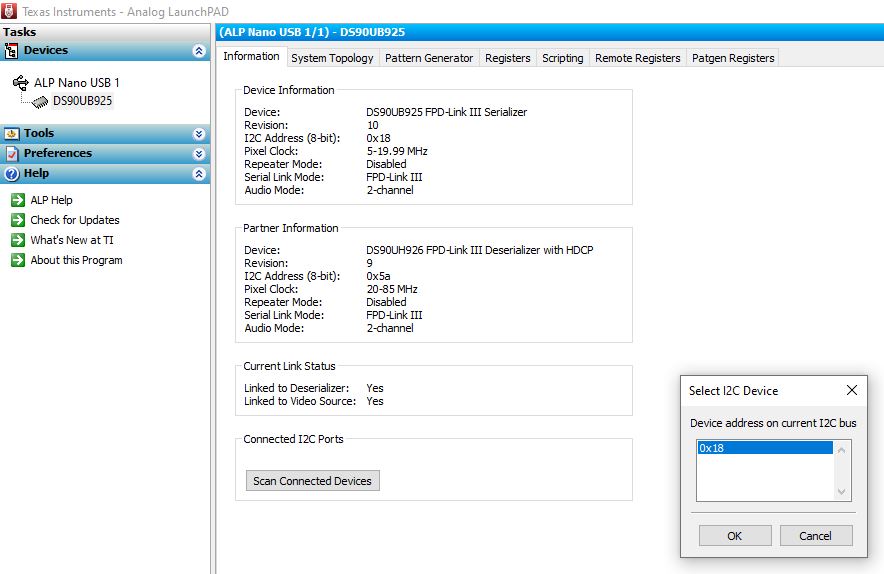The width and height of the screenshot is (884, 574).
Task: Select 0x18 address in I2C device list
Action: (764, 448)
